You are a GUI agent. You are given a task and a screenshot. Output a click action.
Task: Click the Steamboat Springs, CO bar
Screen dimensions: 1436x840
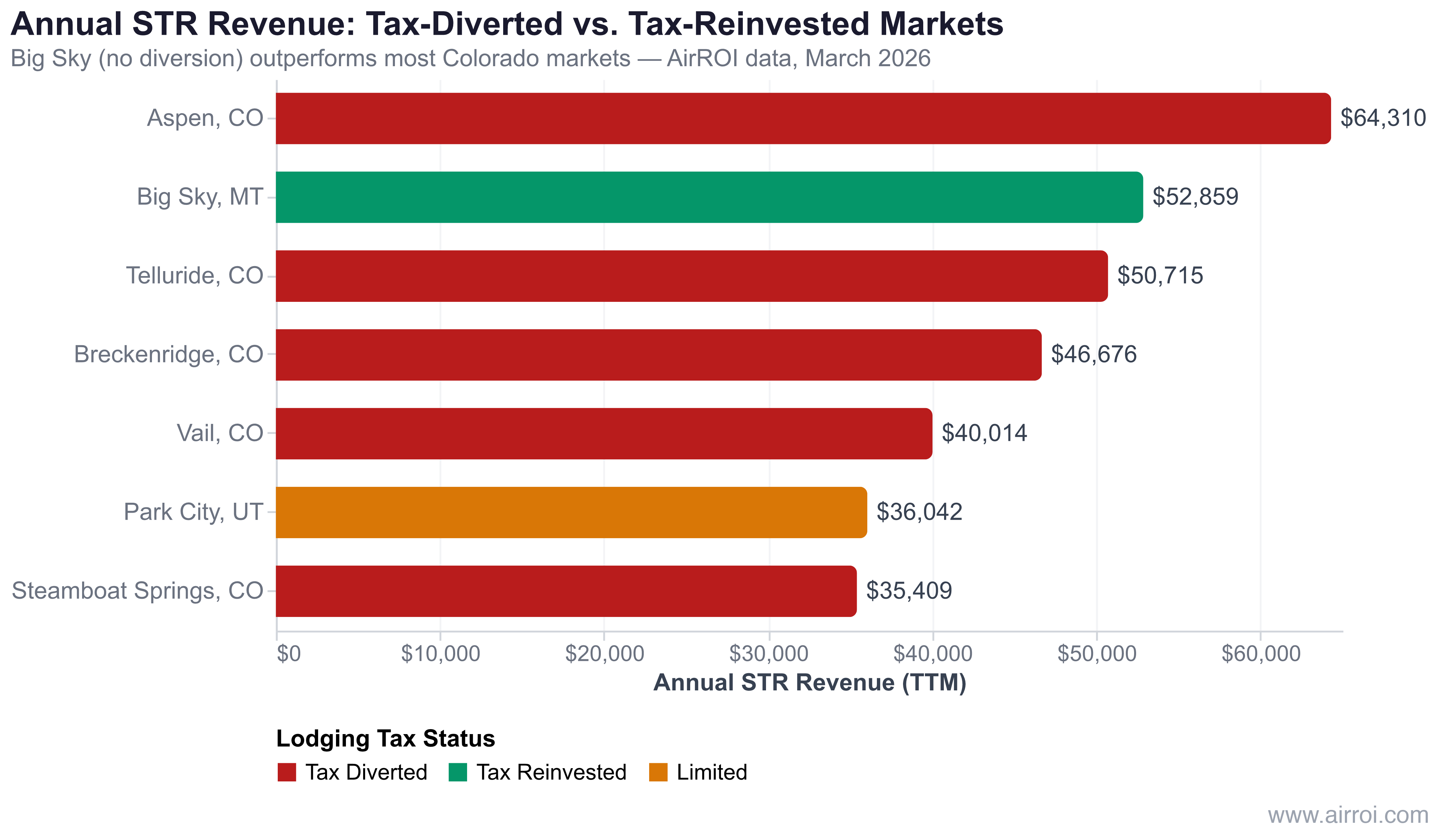click(566, 591)
